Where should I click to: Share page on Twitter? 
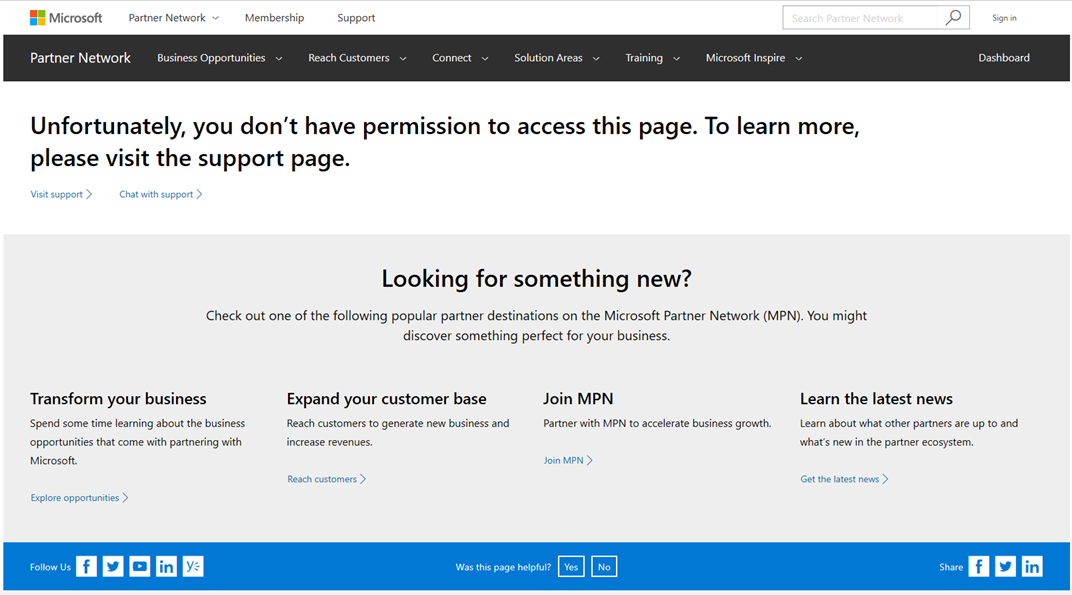(1005, 566)
